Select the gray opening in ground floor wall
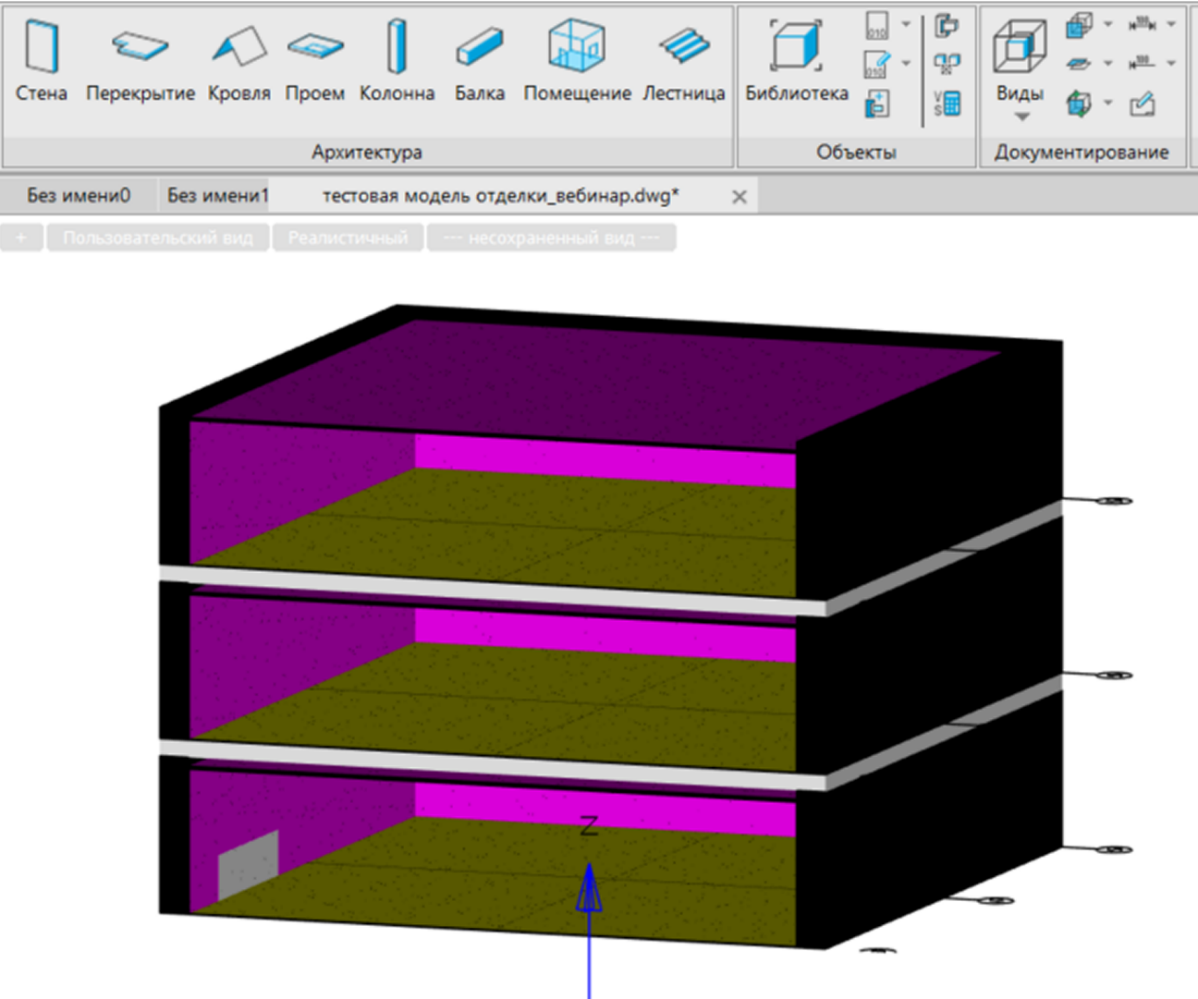Viewport: 1198px width, 999px height. click(248, 865)
